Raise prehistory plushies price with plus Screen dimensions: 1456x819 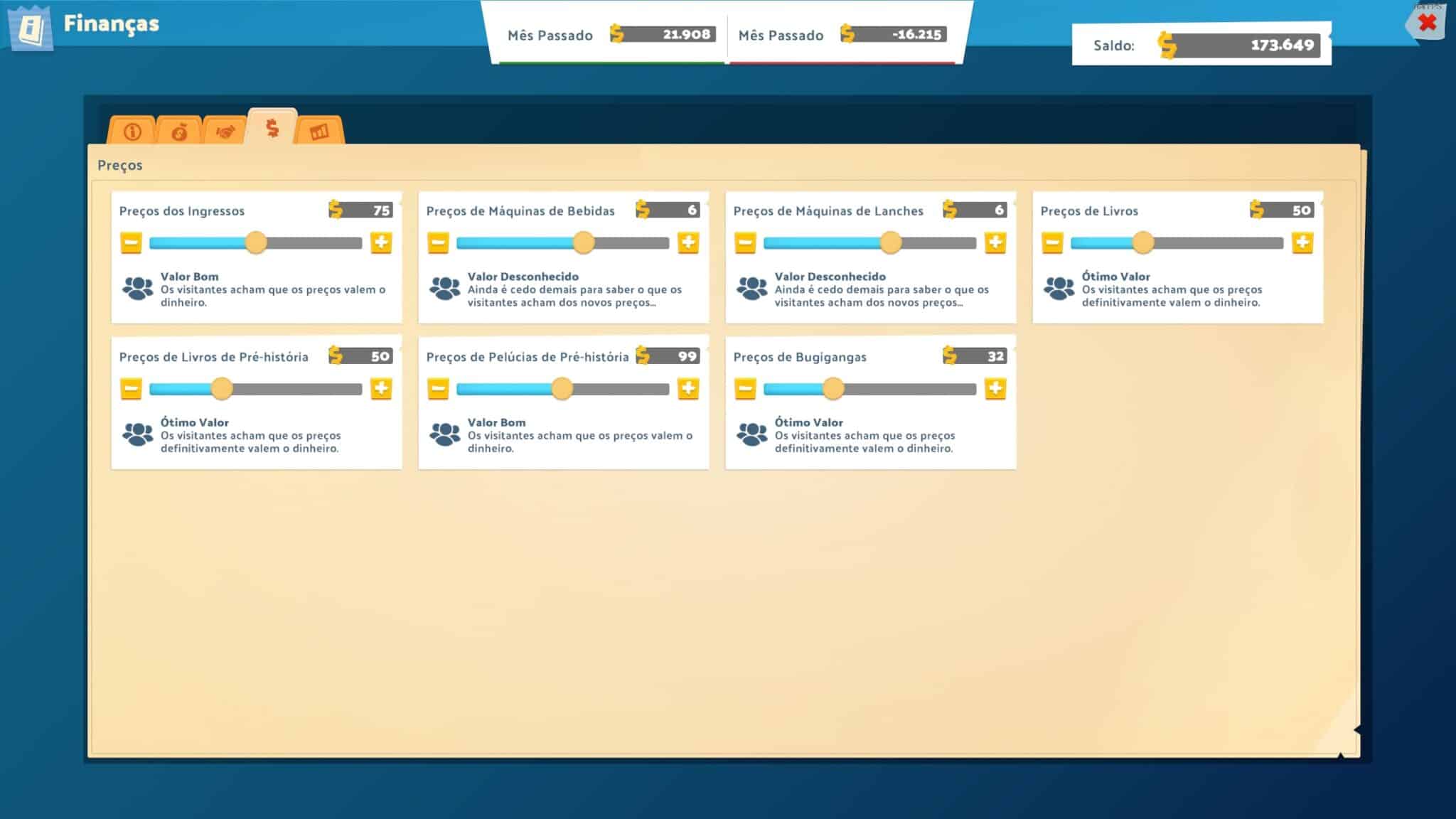pyautogui.click(x=688, y=389)
